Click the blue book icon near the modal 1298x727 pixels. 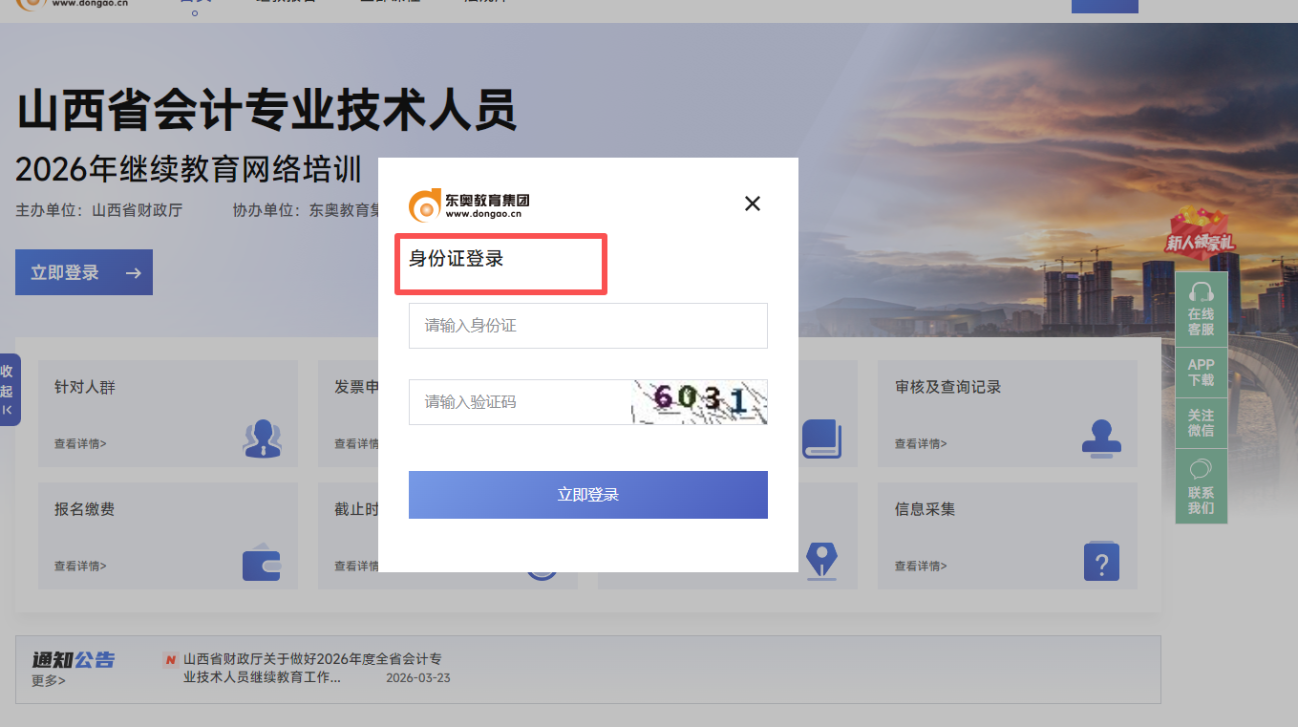822,437
